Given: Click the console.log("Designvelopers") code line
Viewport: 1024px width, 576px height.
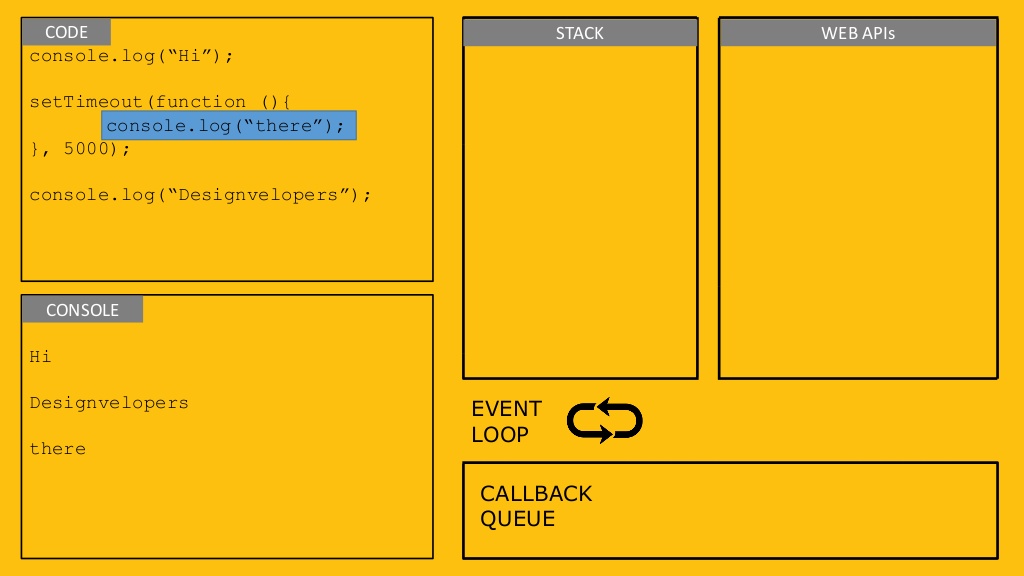Looking at the screenshot, I should click(200, 195).
